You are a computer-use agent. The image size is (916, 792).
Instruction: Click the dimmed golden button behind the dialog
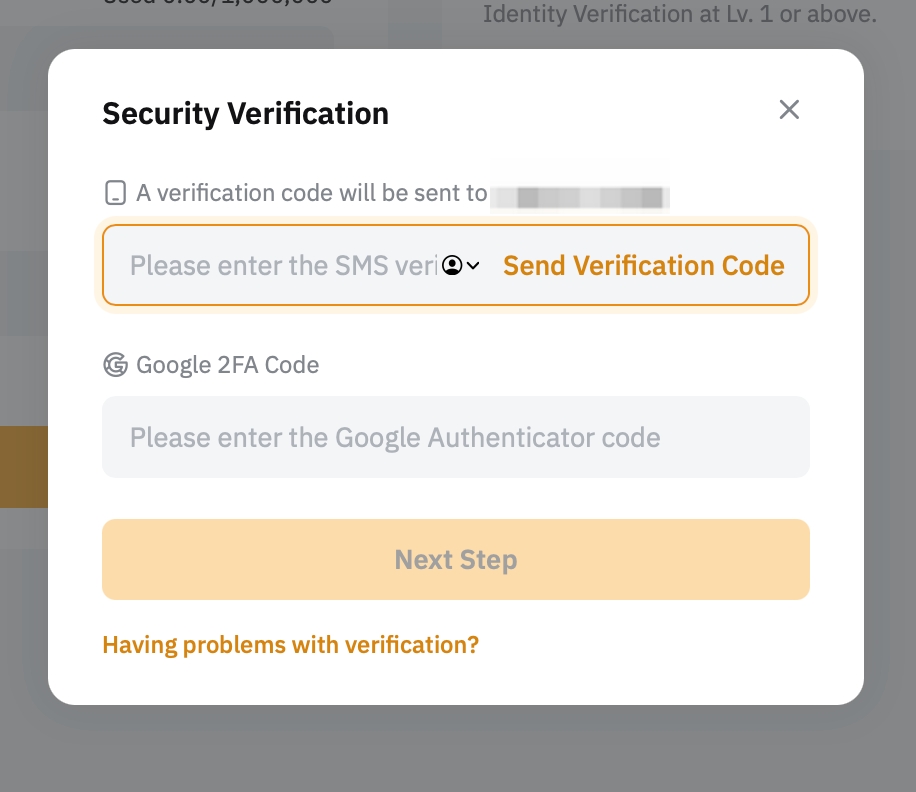click(x=24, y=467)
